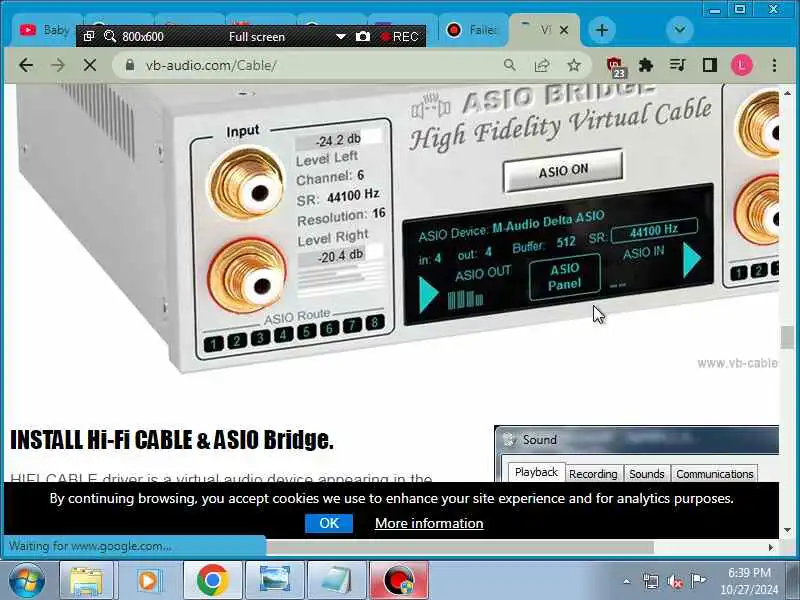Click the network tray icon
The image size is (800, 600).
tap(651, 581)
